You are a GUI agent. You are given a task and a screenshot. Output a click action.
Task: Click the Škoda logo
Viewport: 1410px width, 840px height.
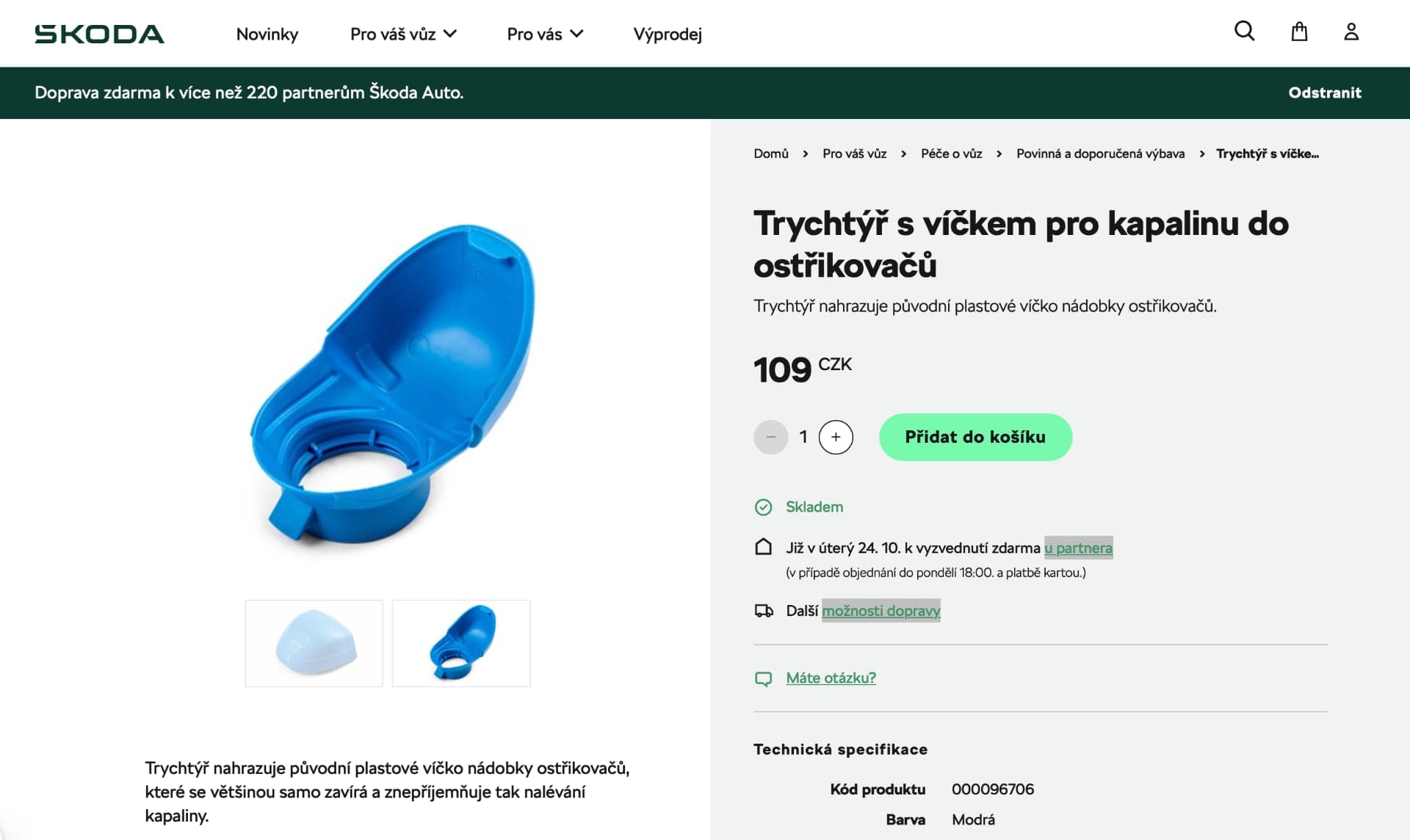click(99, 34)
